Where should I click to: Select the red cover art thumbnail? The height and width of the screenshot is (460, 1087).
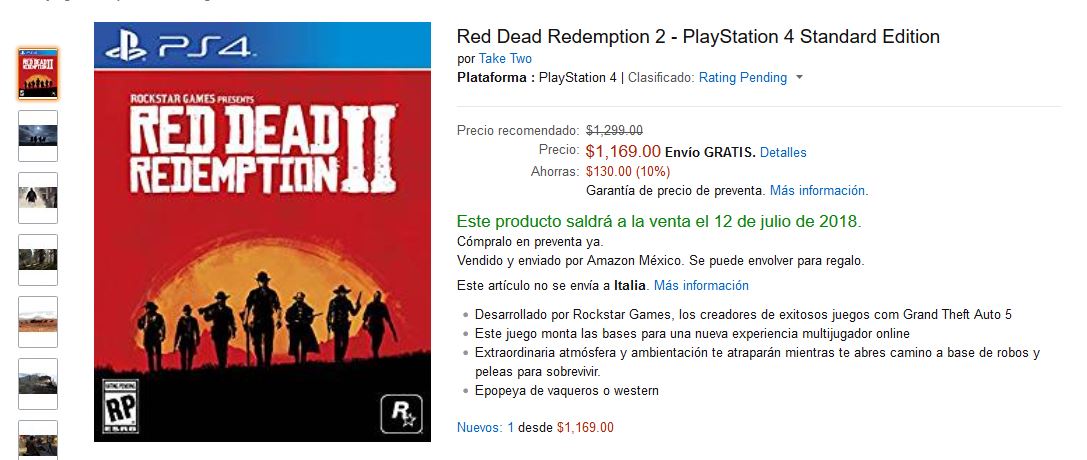[38, 74]
